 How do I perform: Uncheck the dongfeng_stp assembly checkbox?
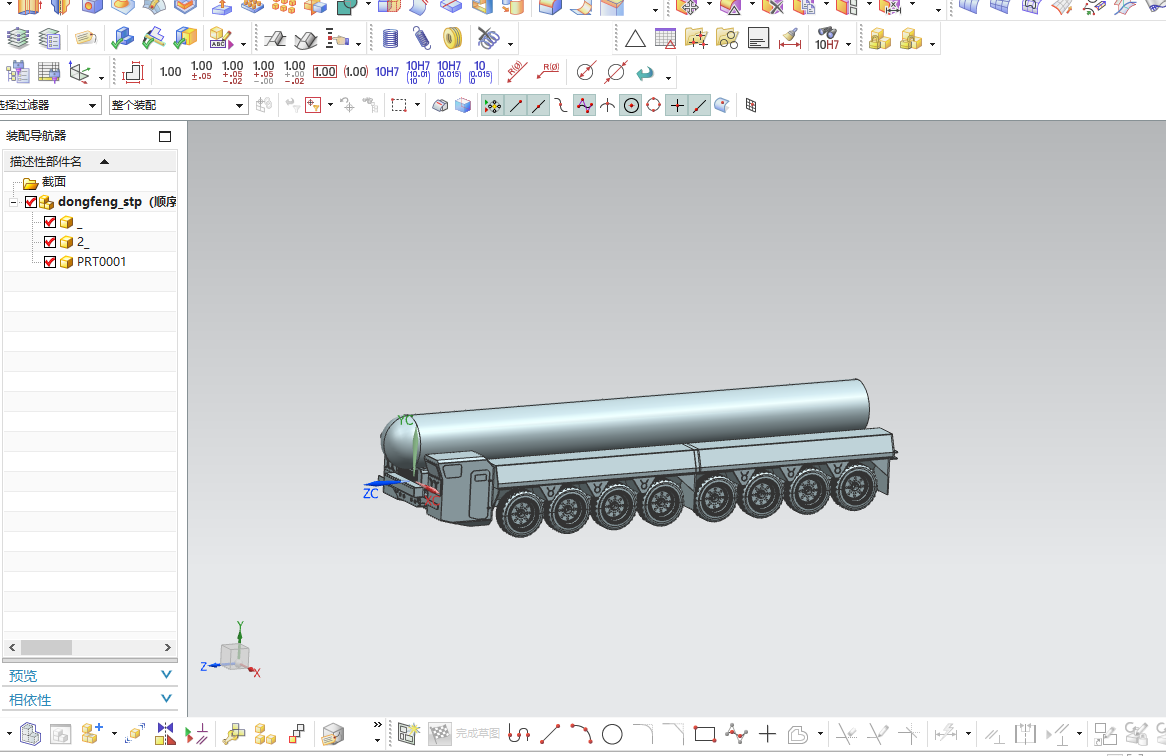31,202
